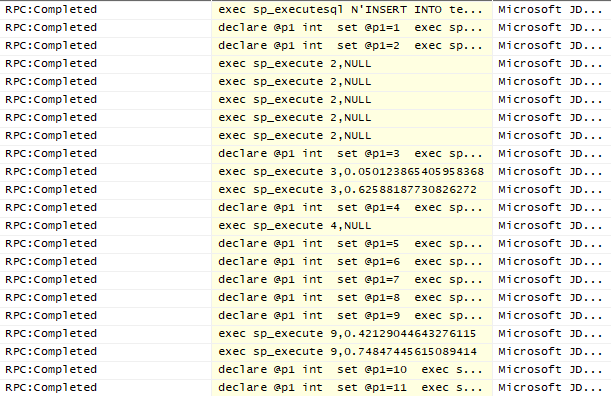This screenshot has width=611, height=396.
Task: Click 'exec sp_execute 3,0.62588187730826272' cell
Action: tap(352, 190)
